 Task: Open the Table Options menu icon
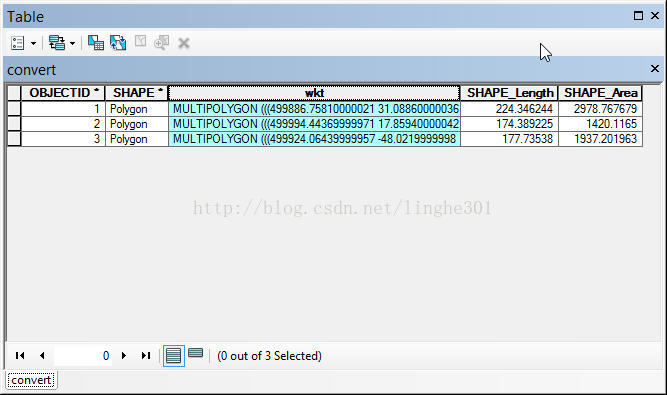[x=17, y=43]
